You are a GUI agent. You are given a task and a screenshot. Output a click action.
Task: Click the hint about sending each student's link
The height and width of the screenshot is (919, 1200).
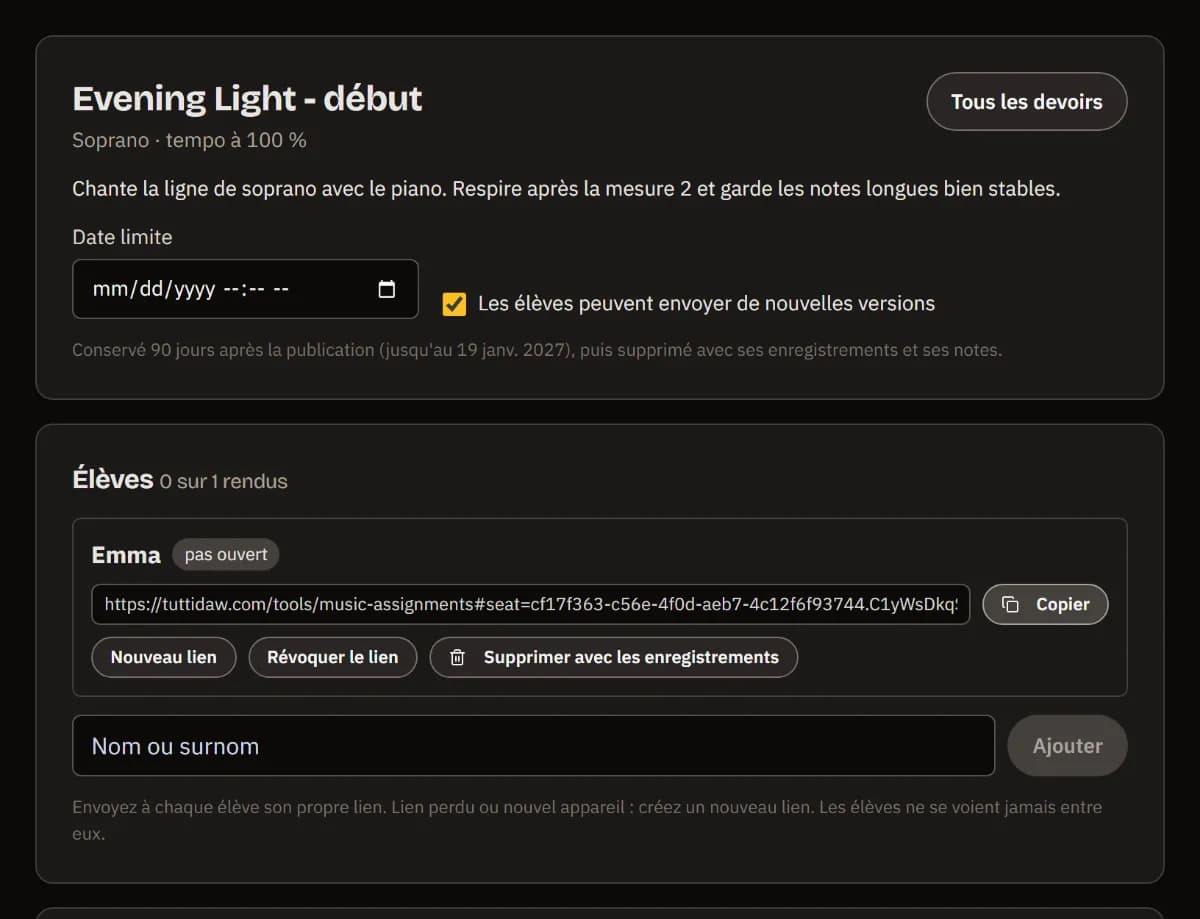[x=587, y=819]
